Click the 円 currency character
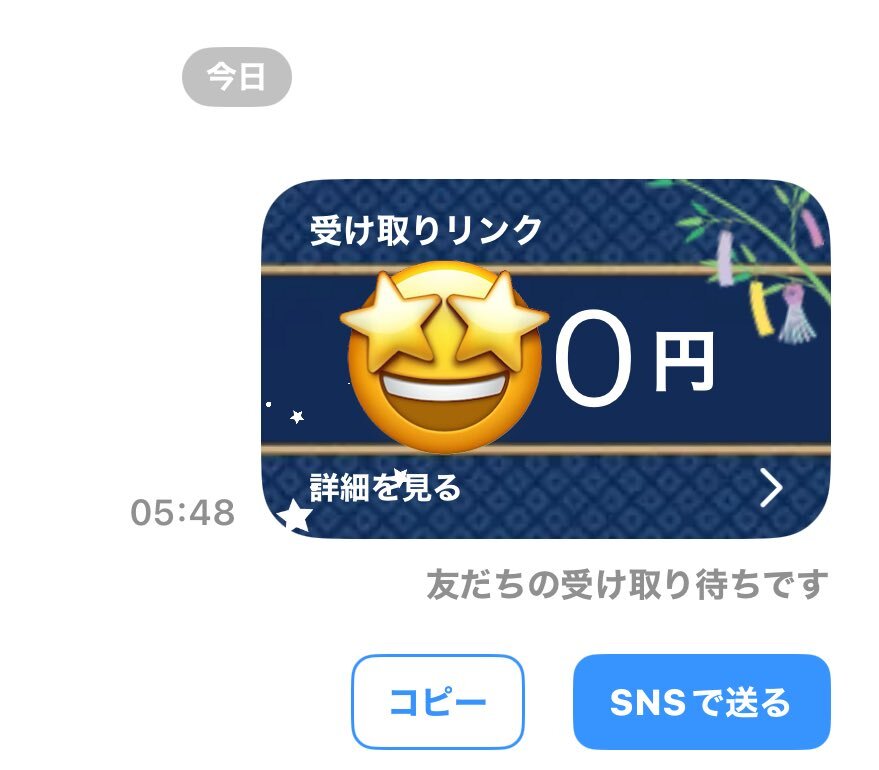 (x=684, y=361)
